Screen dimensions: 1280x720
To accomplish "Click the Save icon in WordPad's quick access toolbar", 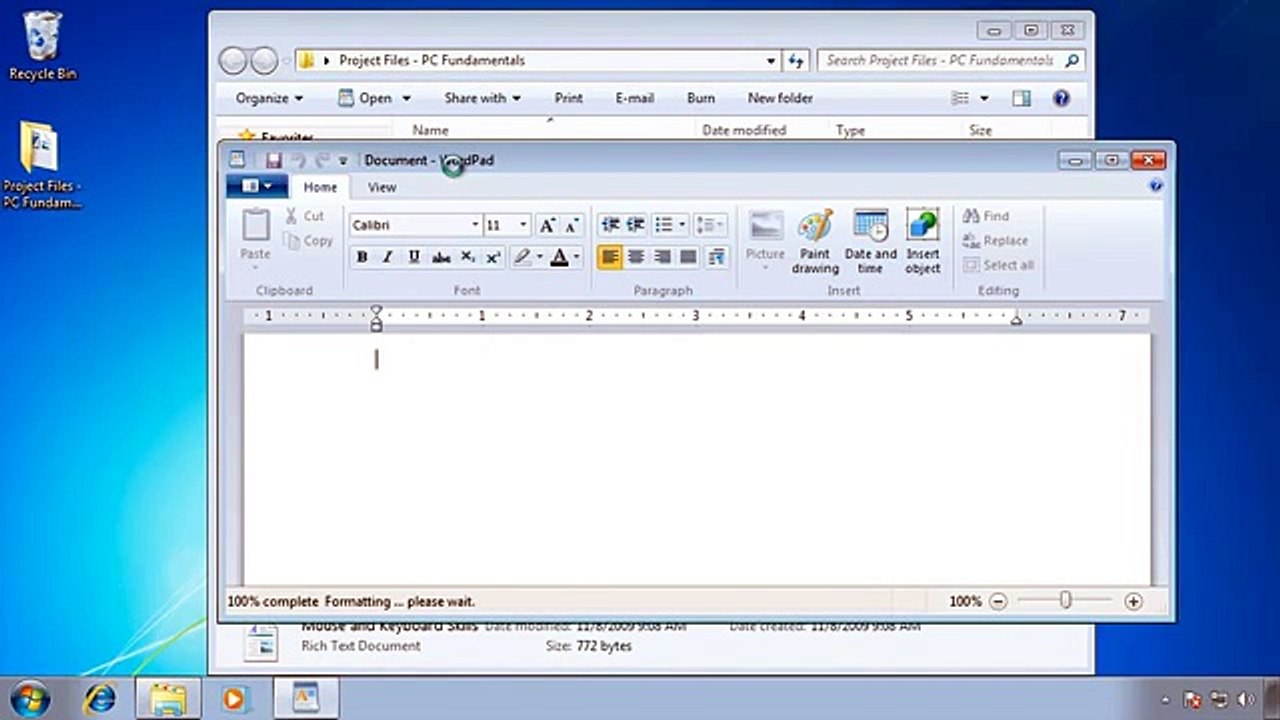I will [x=273, y=160].
